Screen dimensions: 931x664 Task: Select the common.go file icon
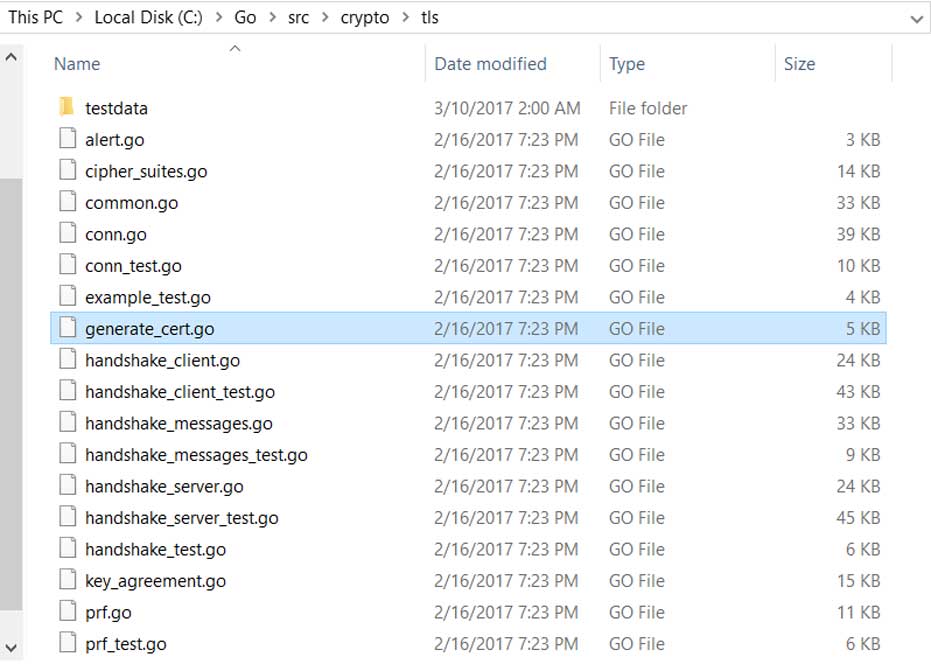[x=68, y=201]
